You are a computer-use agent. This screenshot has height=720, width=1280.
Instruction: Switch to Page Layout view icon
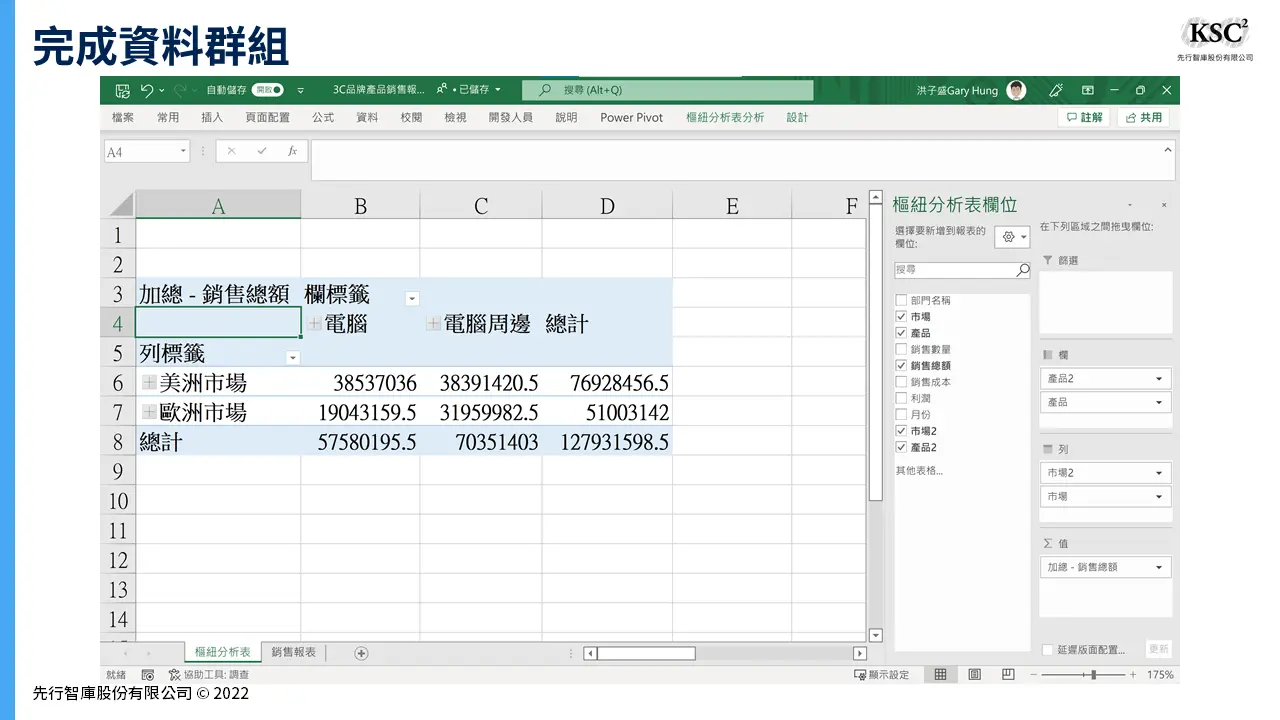click(975, 675)
